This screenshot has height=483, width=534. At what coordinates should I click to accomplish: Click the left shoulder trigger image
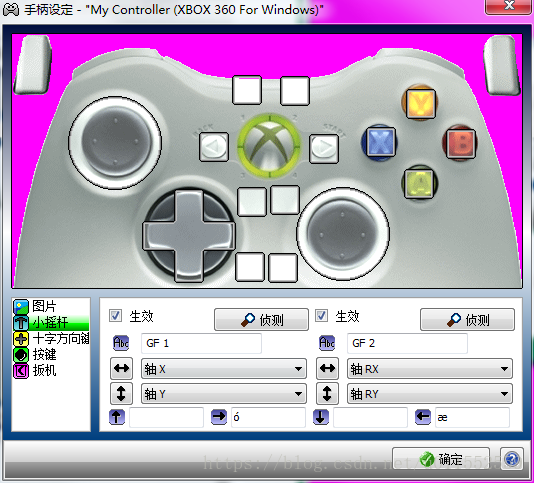[33, 65]
